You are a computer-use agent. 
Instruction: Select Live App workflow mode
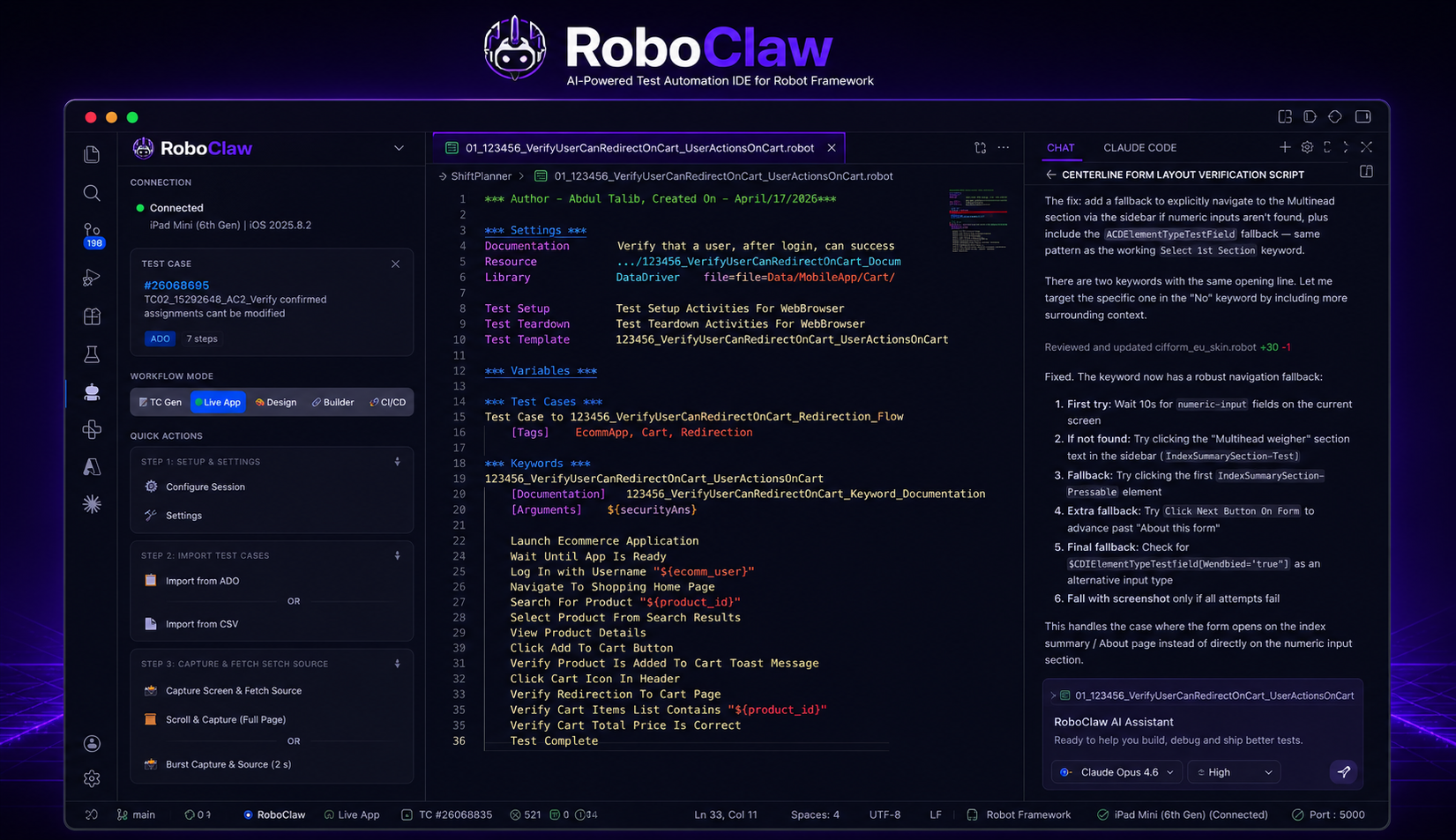click(218, 402)
